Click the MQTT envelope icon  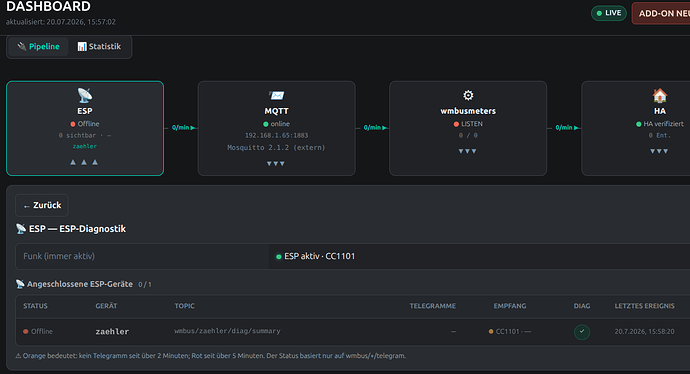coord(276,95)
